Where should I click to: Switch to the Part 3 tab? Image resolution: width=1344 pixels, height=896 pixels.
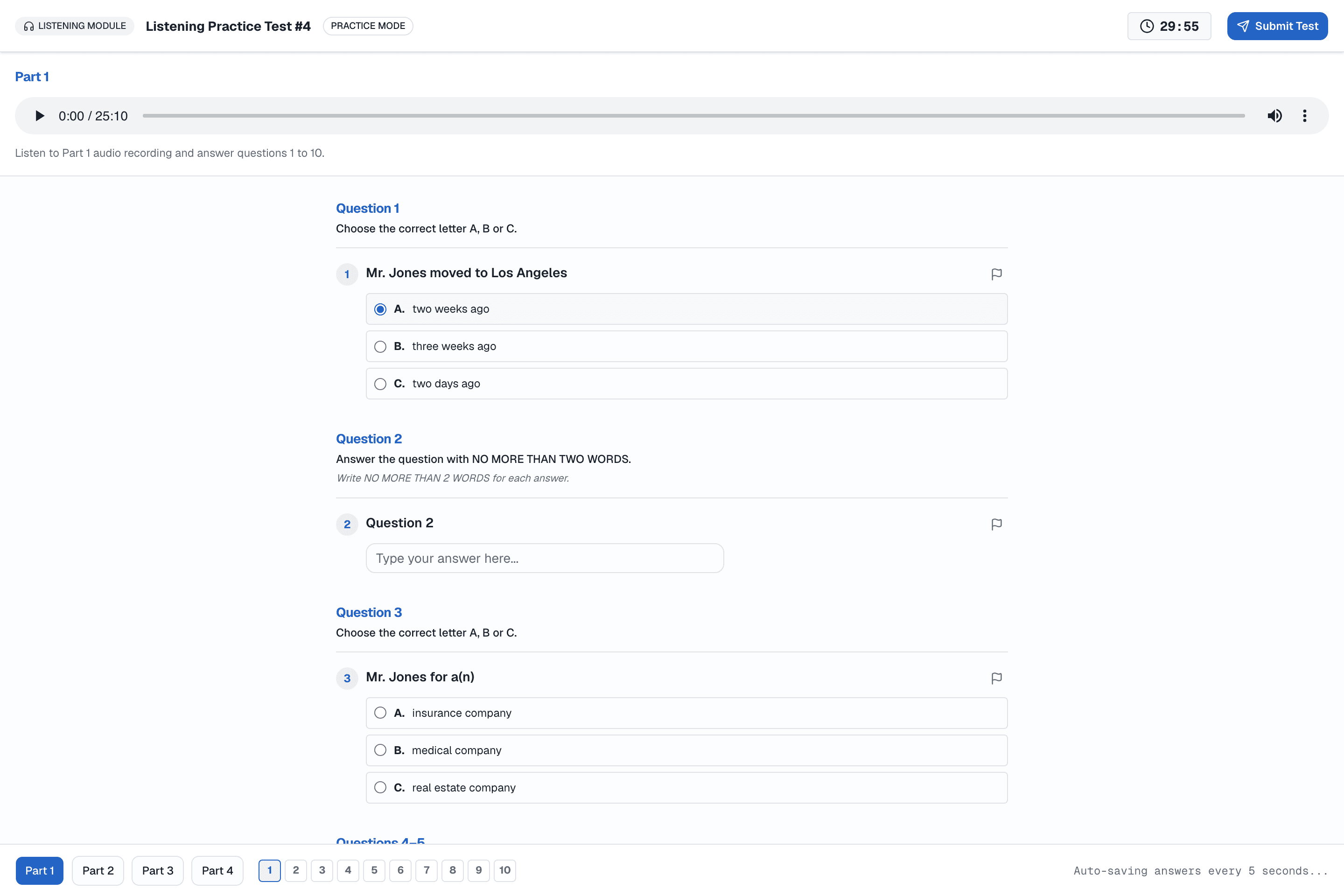pyautogui.click(x=158, y=870)
